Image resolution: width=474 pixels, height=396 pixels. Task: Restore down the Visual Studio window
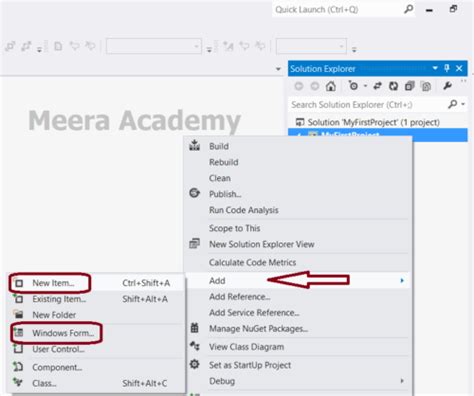tap(453, 9)
